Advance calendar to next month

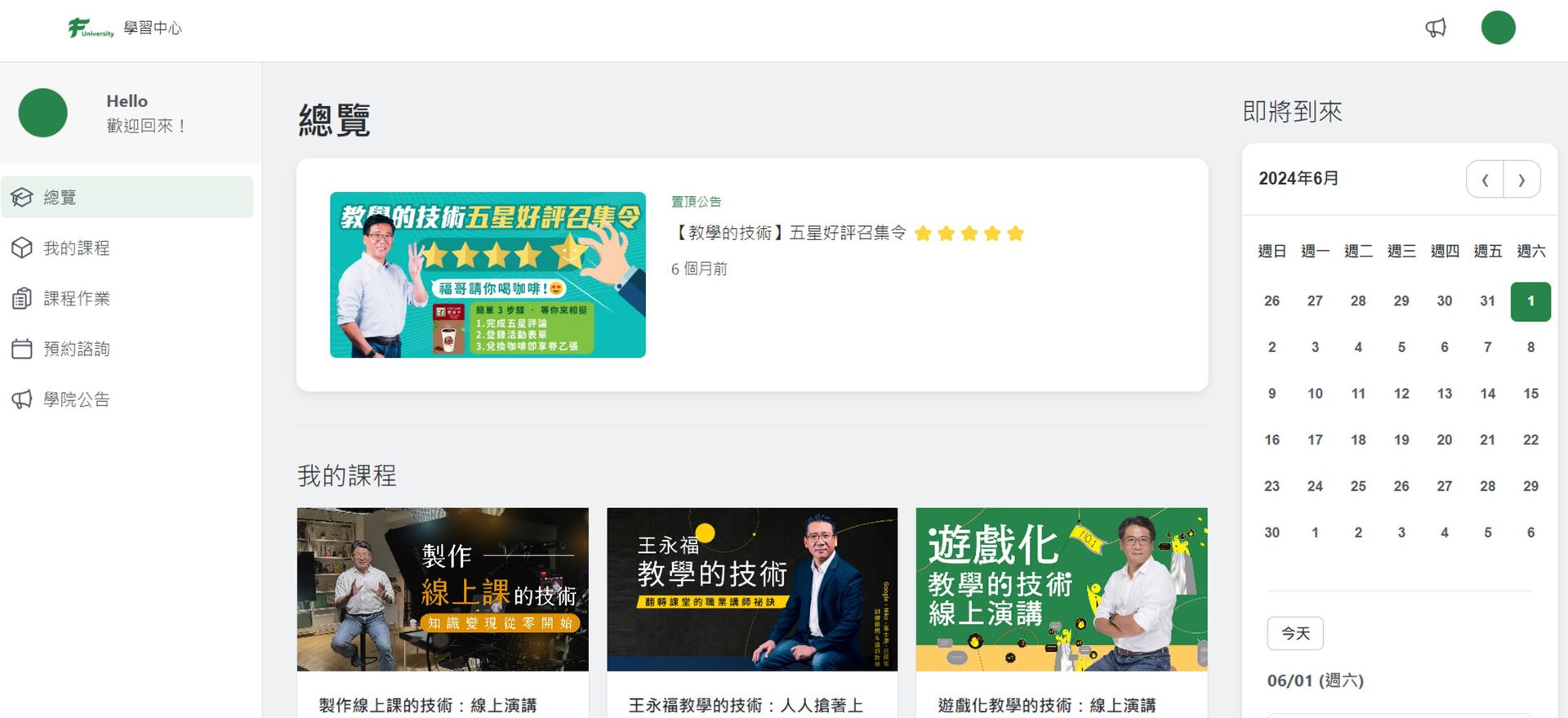1521,180
